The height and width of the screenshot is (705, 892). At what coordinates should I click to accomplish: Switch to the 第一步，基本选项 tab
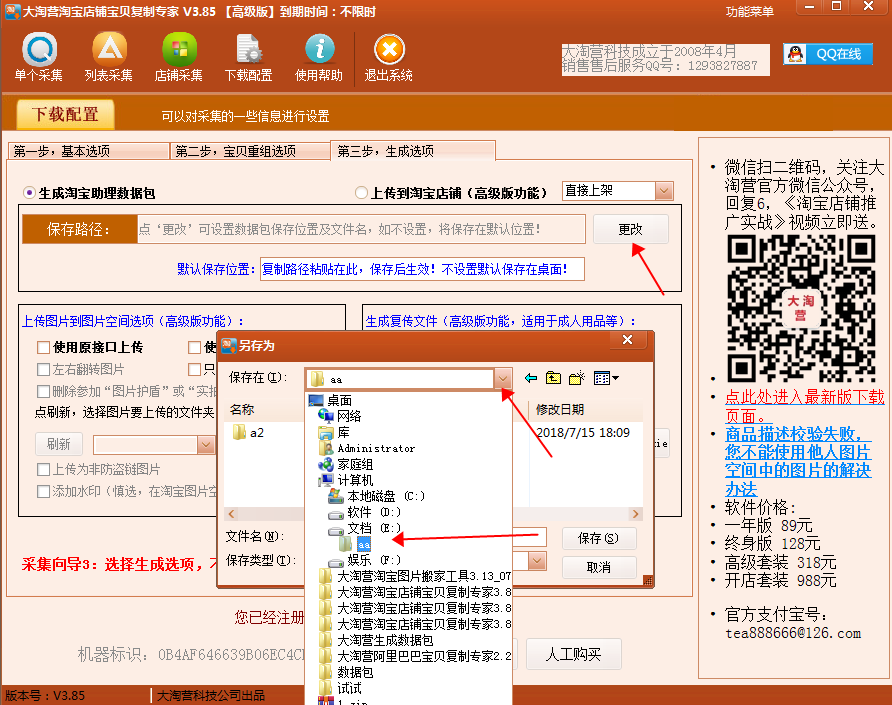[x=89, y=151]
